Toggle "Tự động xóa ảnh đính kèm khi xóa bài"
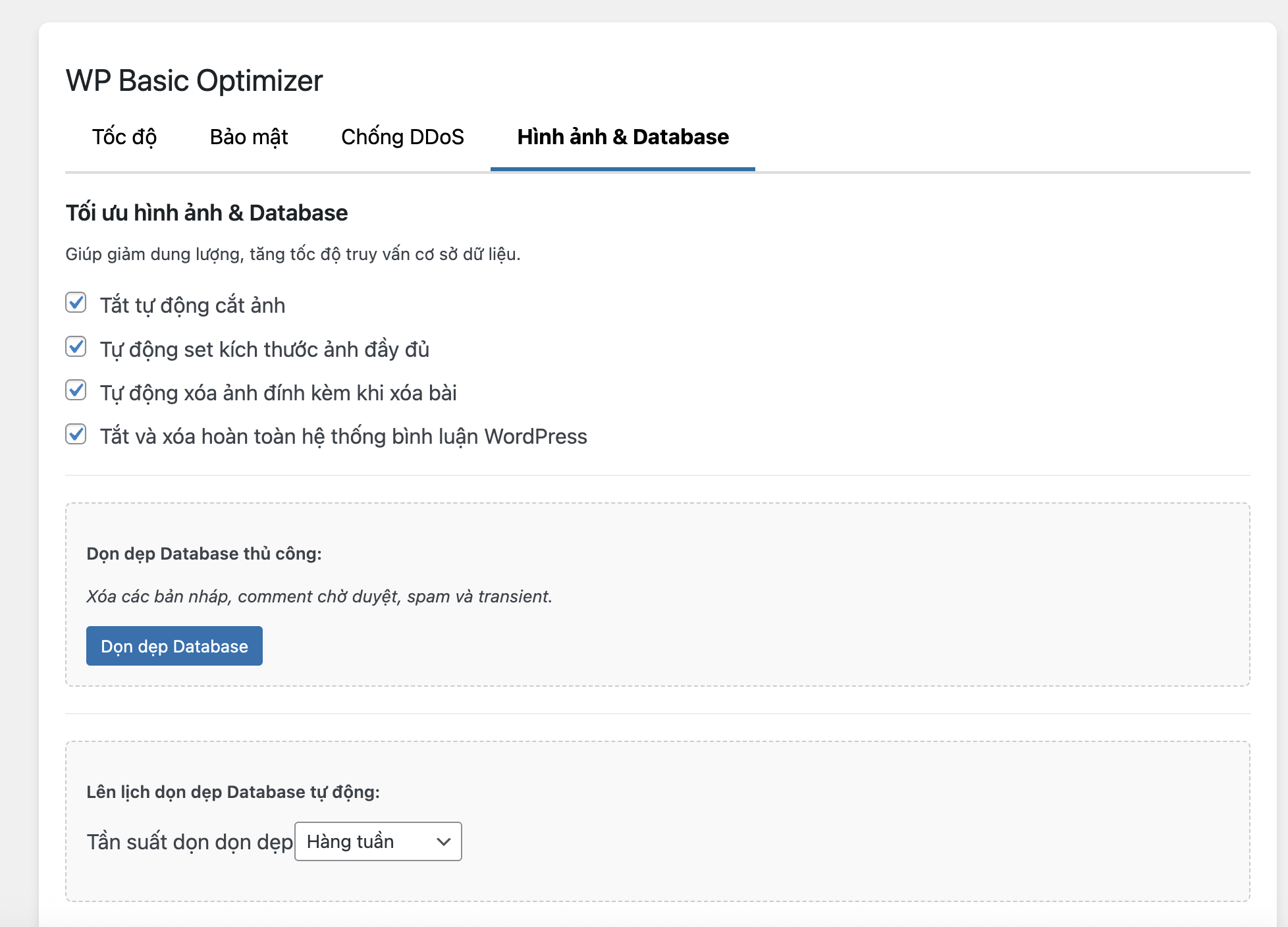 tap(76, 390)
